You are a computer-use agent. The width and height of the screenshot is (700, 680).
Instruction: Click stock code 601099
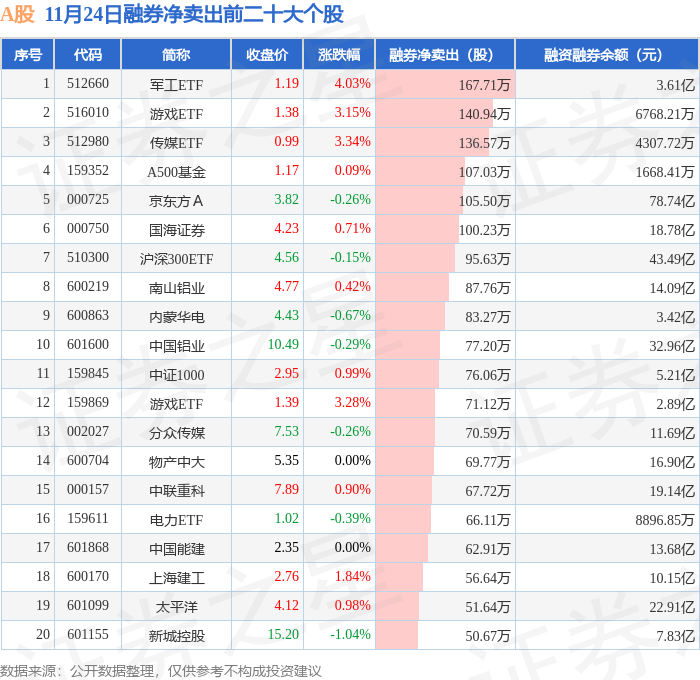88,606
